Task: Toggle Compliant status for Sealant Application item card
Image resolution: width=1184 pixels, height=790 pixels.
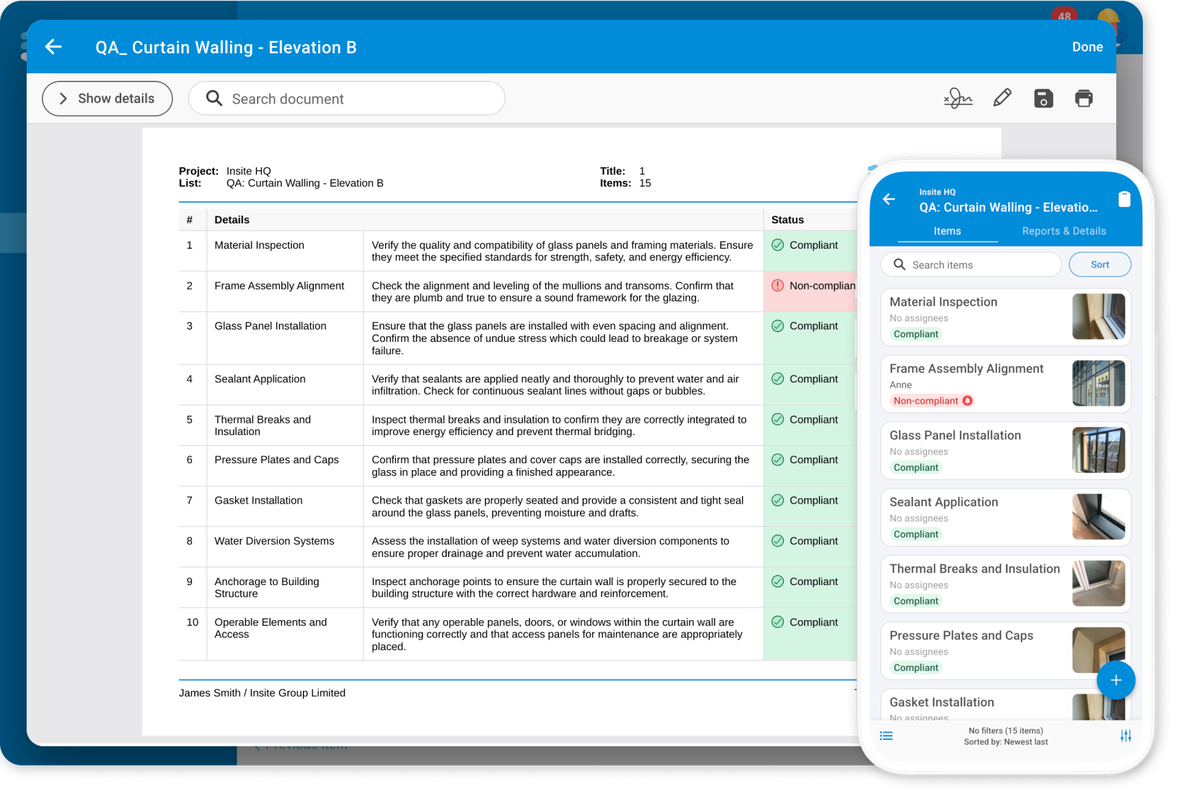Action: [x=915, y=534]
